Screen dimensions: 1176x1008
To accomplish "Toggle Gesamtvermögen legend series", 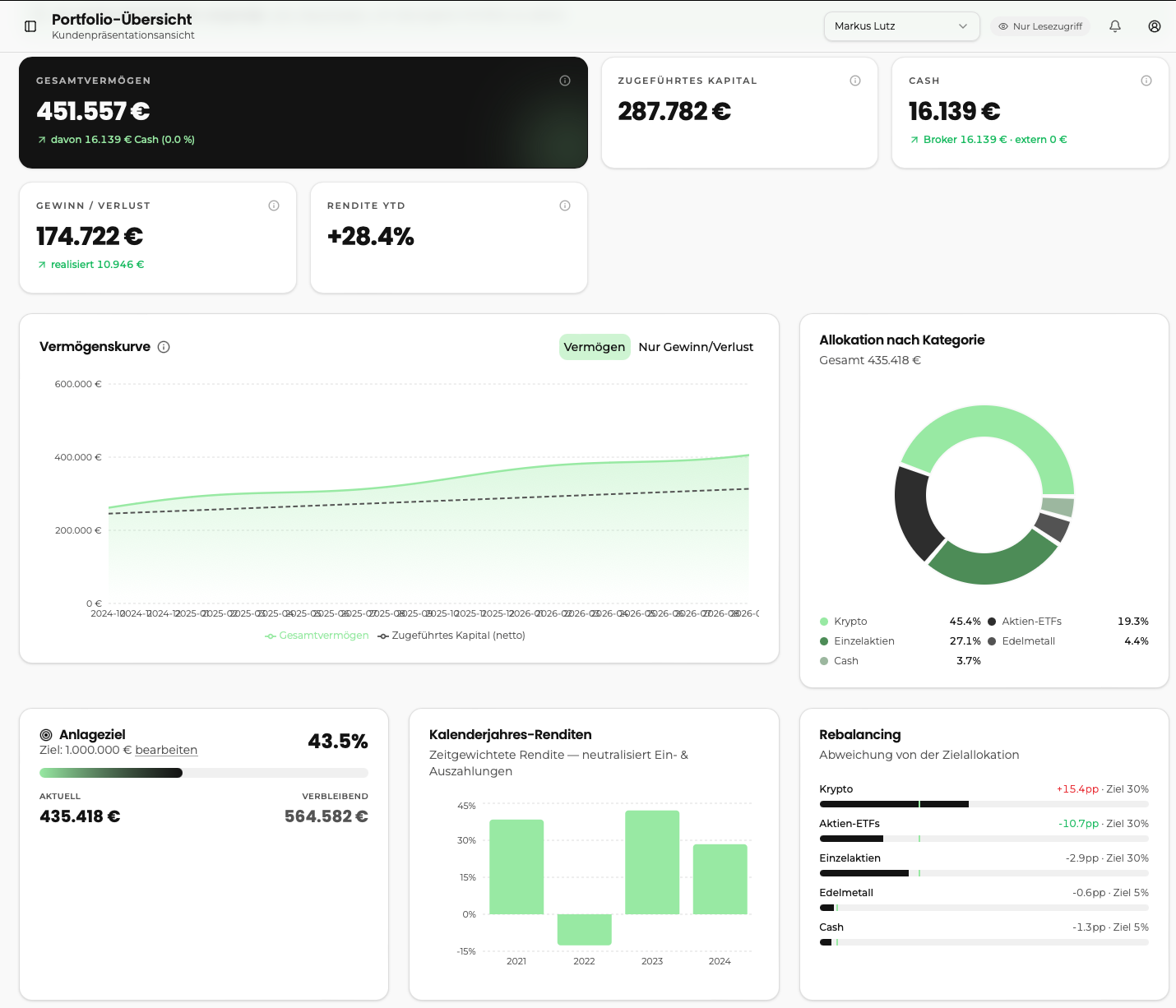I will pos(317,636).
